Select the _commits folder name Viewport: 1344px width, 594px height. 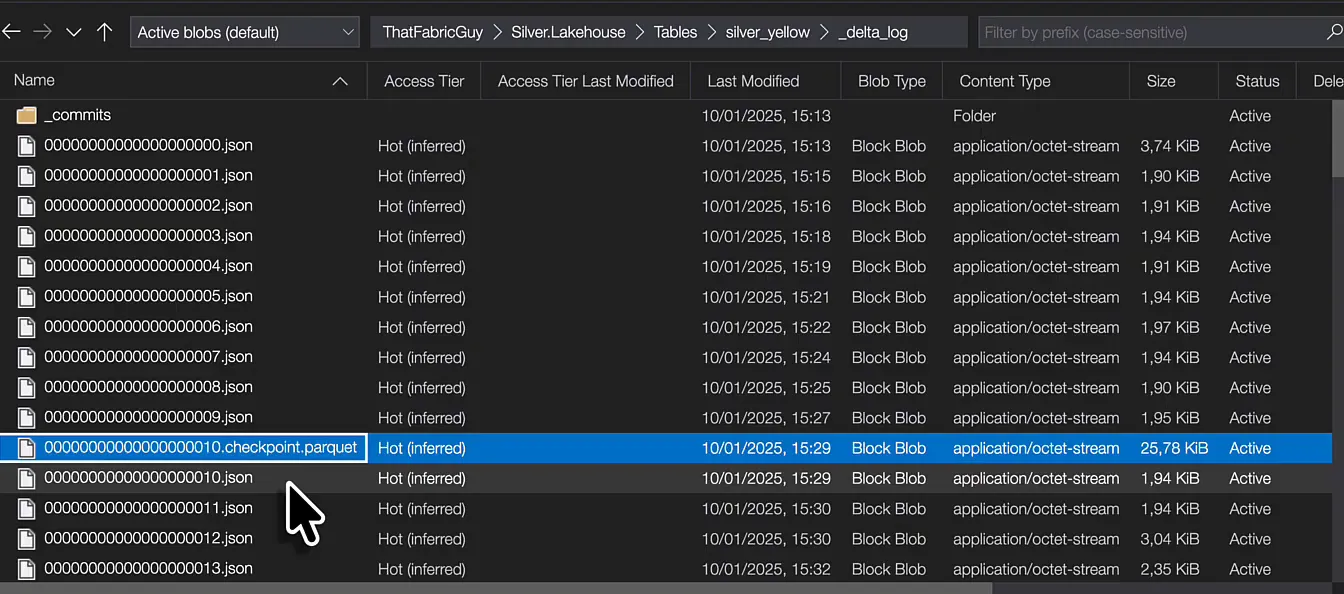pos(78,115)
